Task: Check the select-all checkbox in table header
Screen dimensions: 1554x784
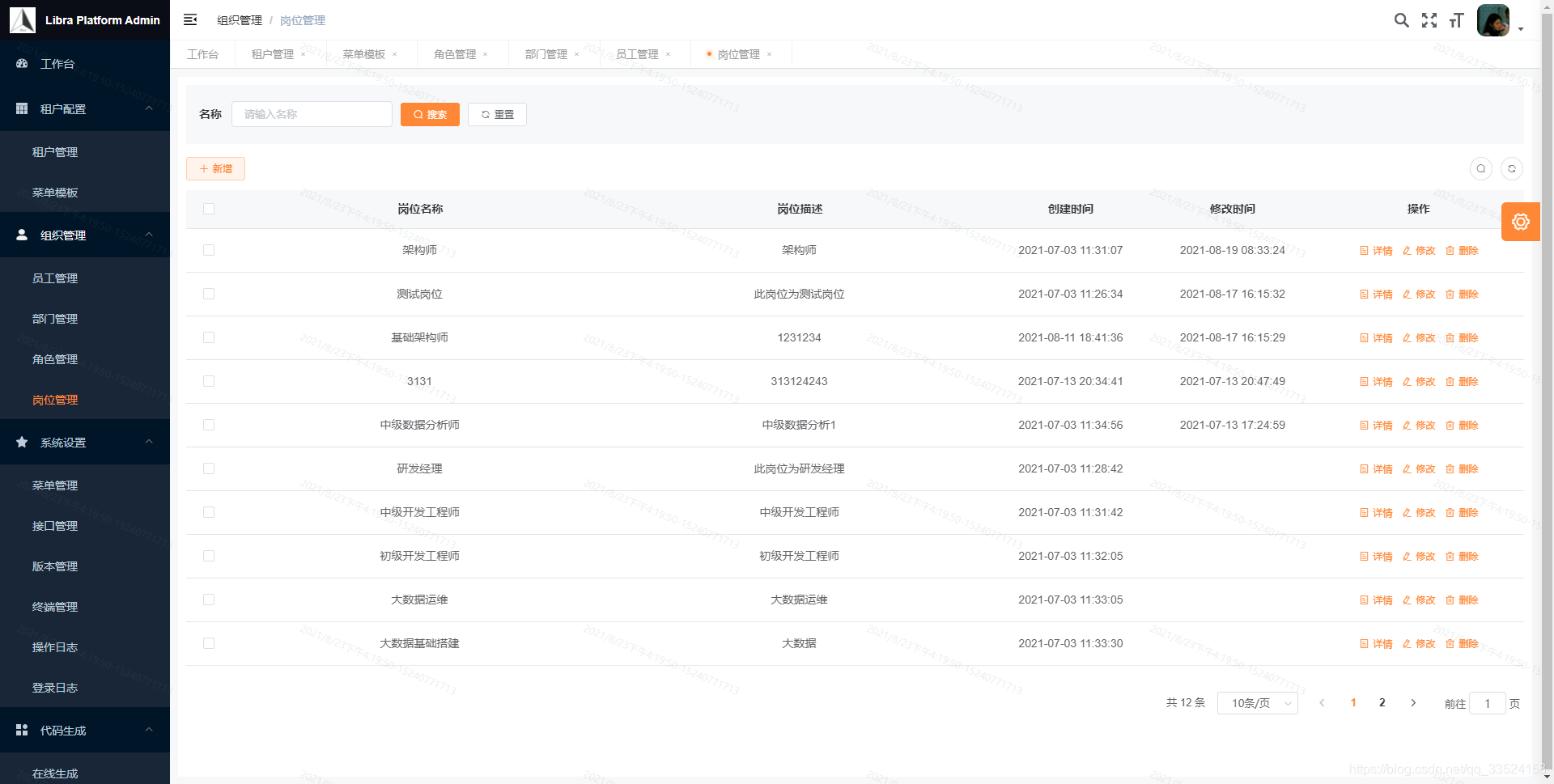Action: click(209, 209)
